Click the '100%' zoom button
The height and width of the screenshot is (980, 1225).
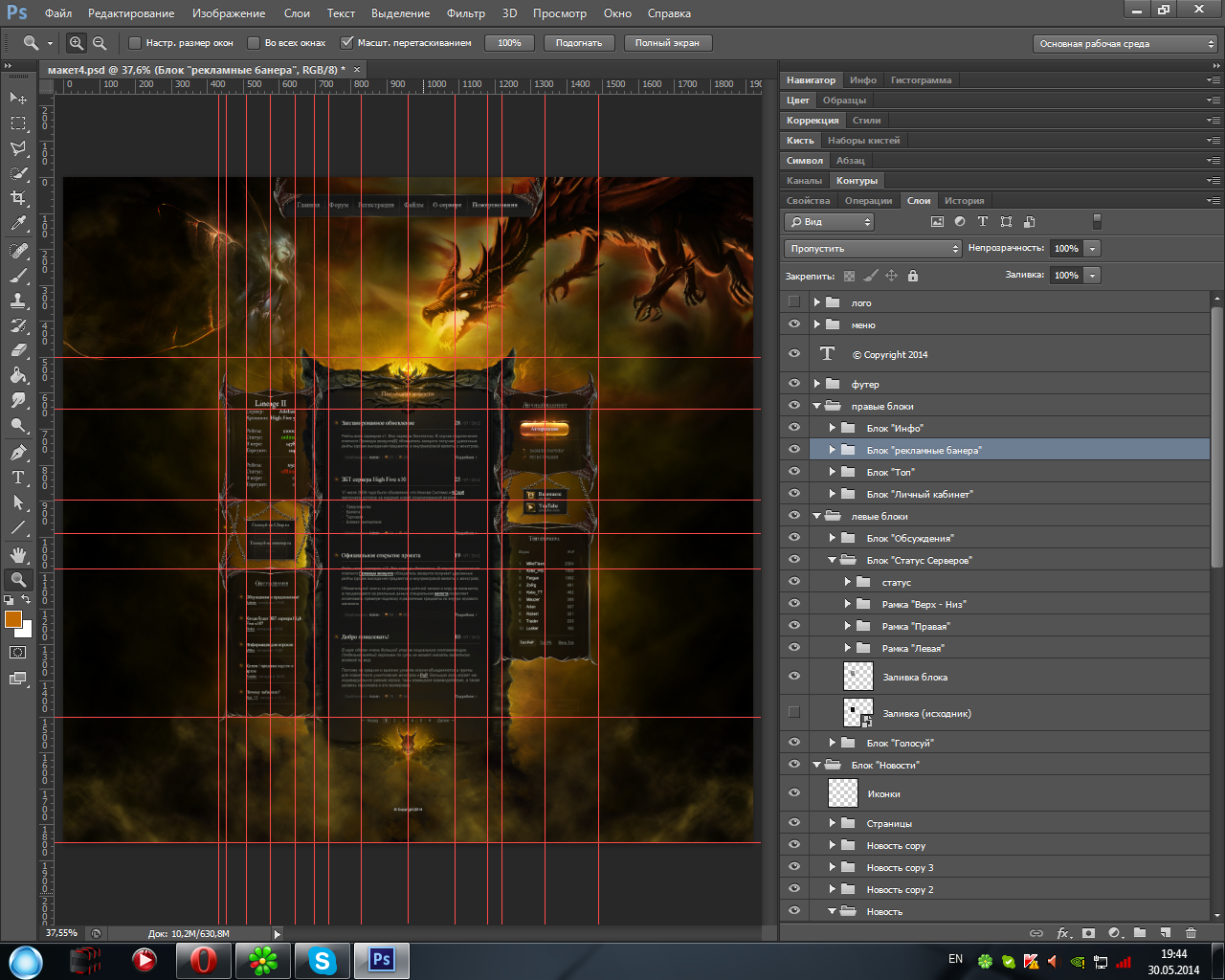coord(510,42)
